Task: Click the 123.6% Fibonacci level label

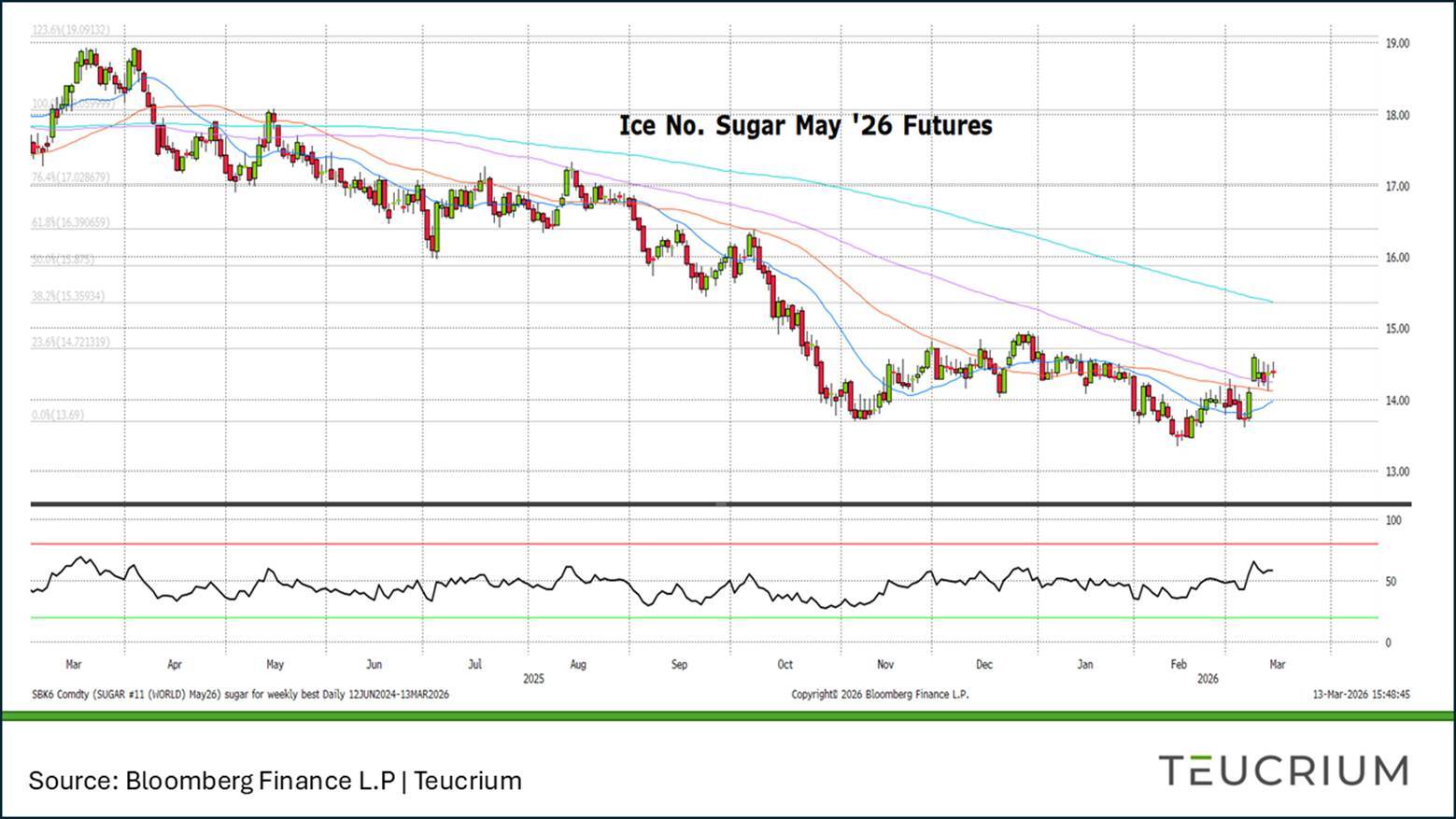Action: pyautogui.click(x=71, y=30)
